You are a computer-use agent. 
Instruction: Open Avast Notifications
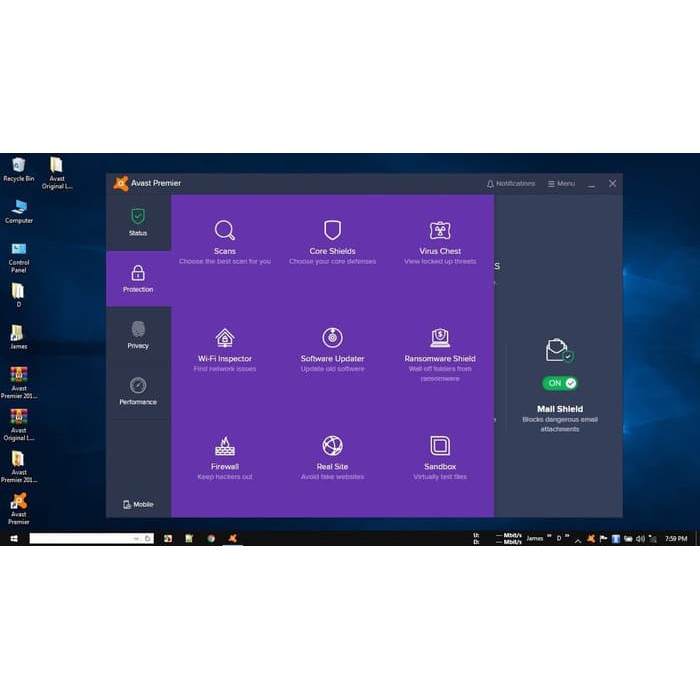511,183
